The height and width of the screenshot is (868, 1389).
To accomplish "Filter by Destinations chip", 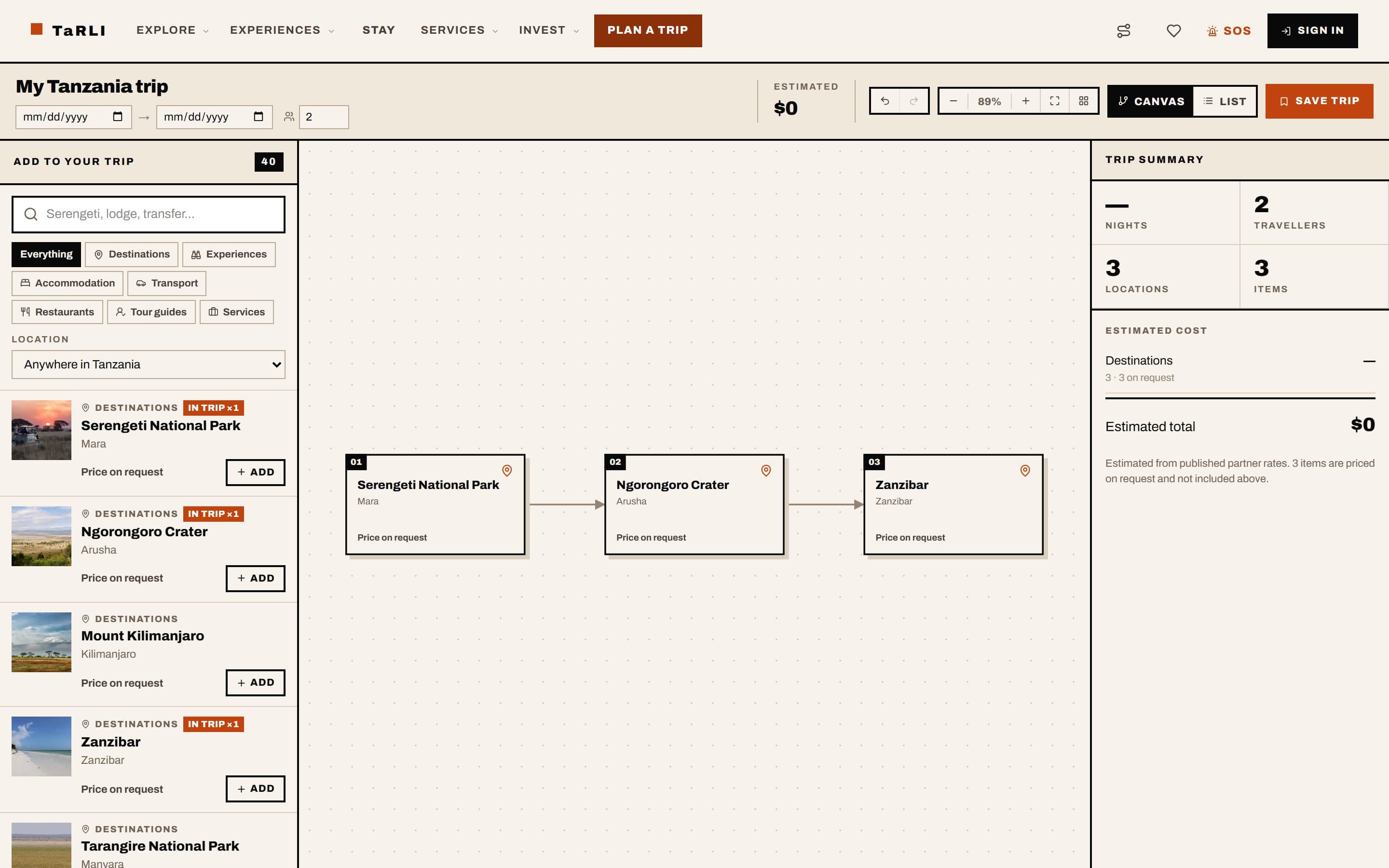I will click(132, 254).
